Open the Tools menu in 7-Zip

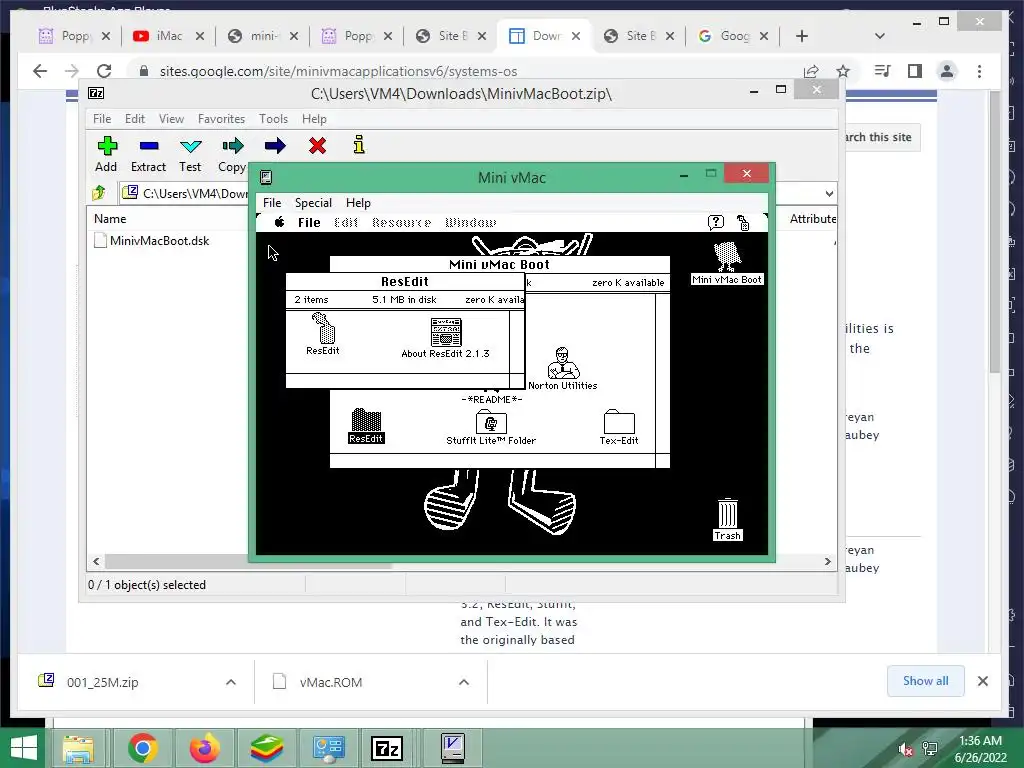coord(273,119)
